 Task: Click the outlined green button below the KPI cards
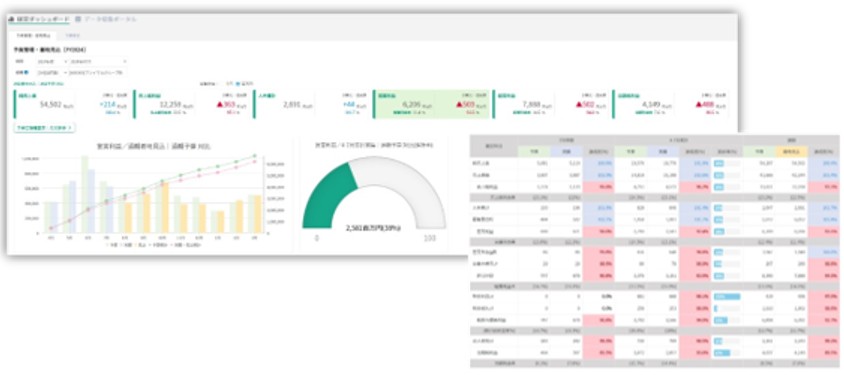(x=45, y=128)
